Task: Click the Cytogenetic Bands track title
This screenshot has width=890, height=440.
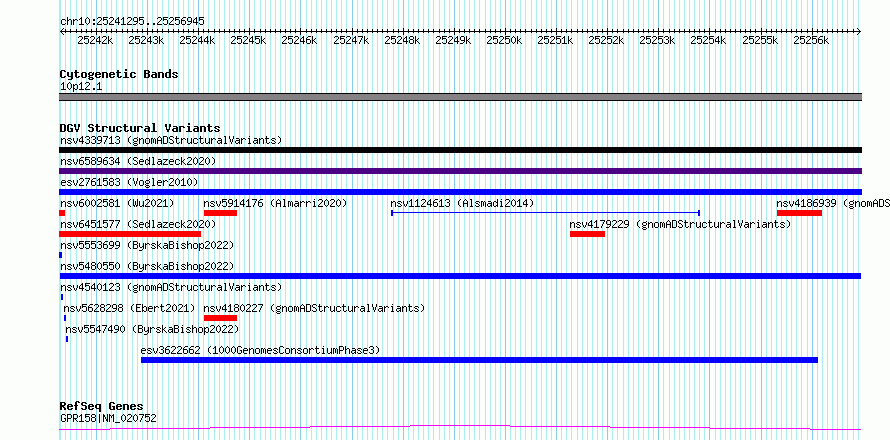Action: [x=119, y=74]
